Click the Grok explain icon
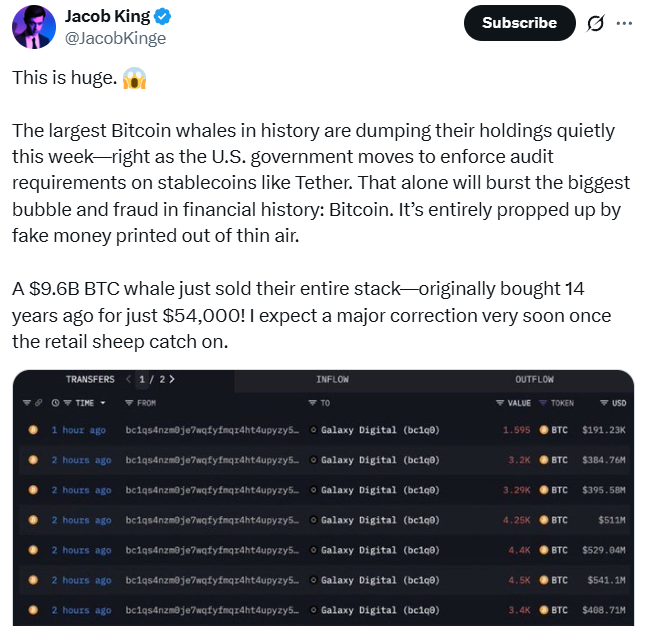The image size is (646, 626). point(595,23)
